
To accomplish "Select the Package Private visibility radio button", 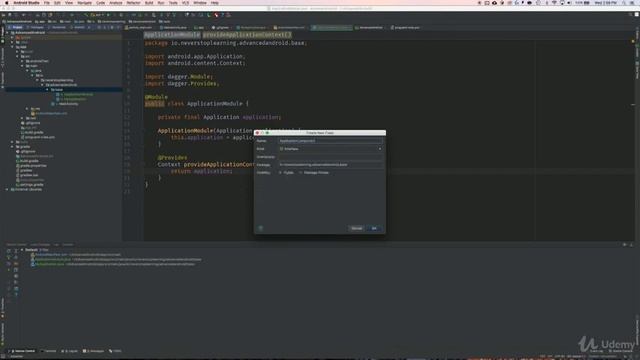I will point(301,173).
